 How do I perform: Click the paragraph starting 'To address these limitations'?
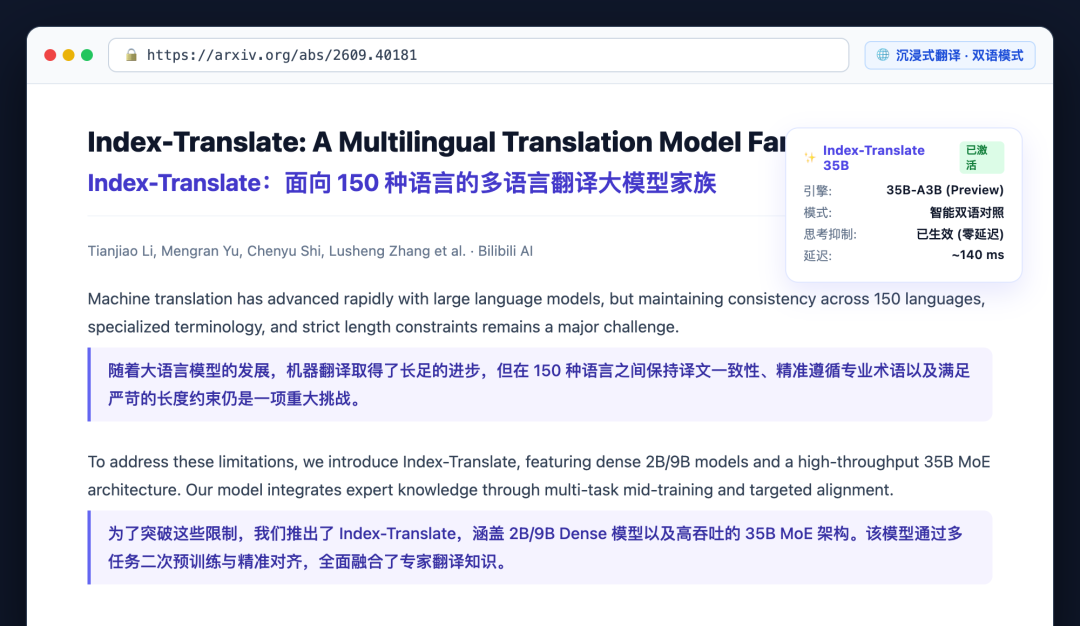(x=539, y=476)
